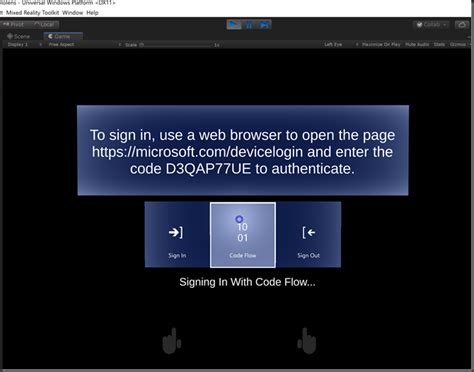Screen dimensions: 474x372
Task: Click the Pause button in Unity toolbar
Action: point(249,25)
